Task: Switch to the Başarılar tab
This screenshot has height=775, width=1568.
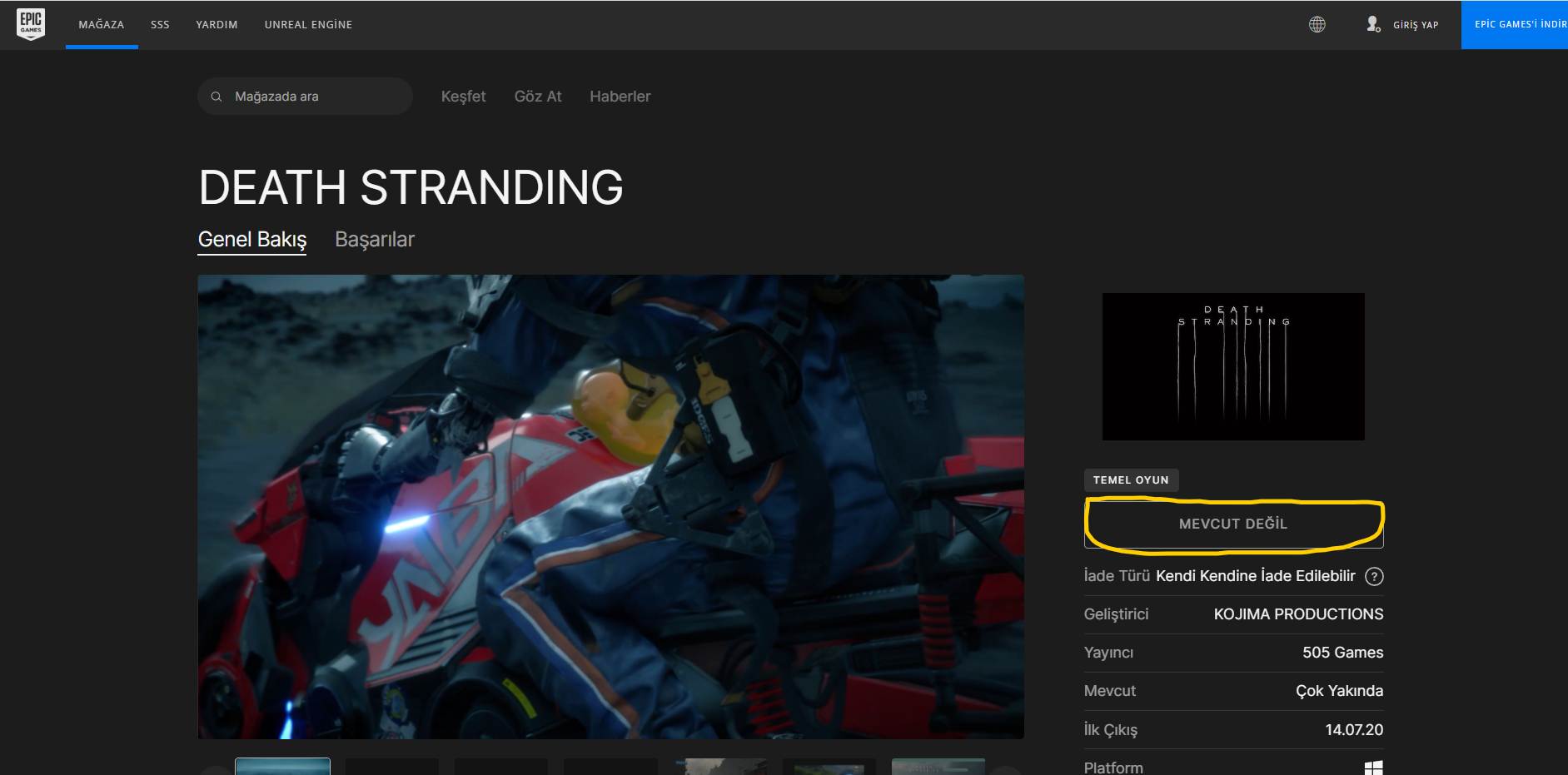Action: click(375, 240)
